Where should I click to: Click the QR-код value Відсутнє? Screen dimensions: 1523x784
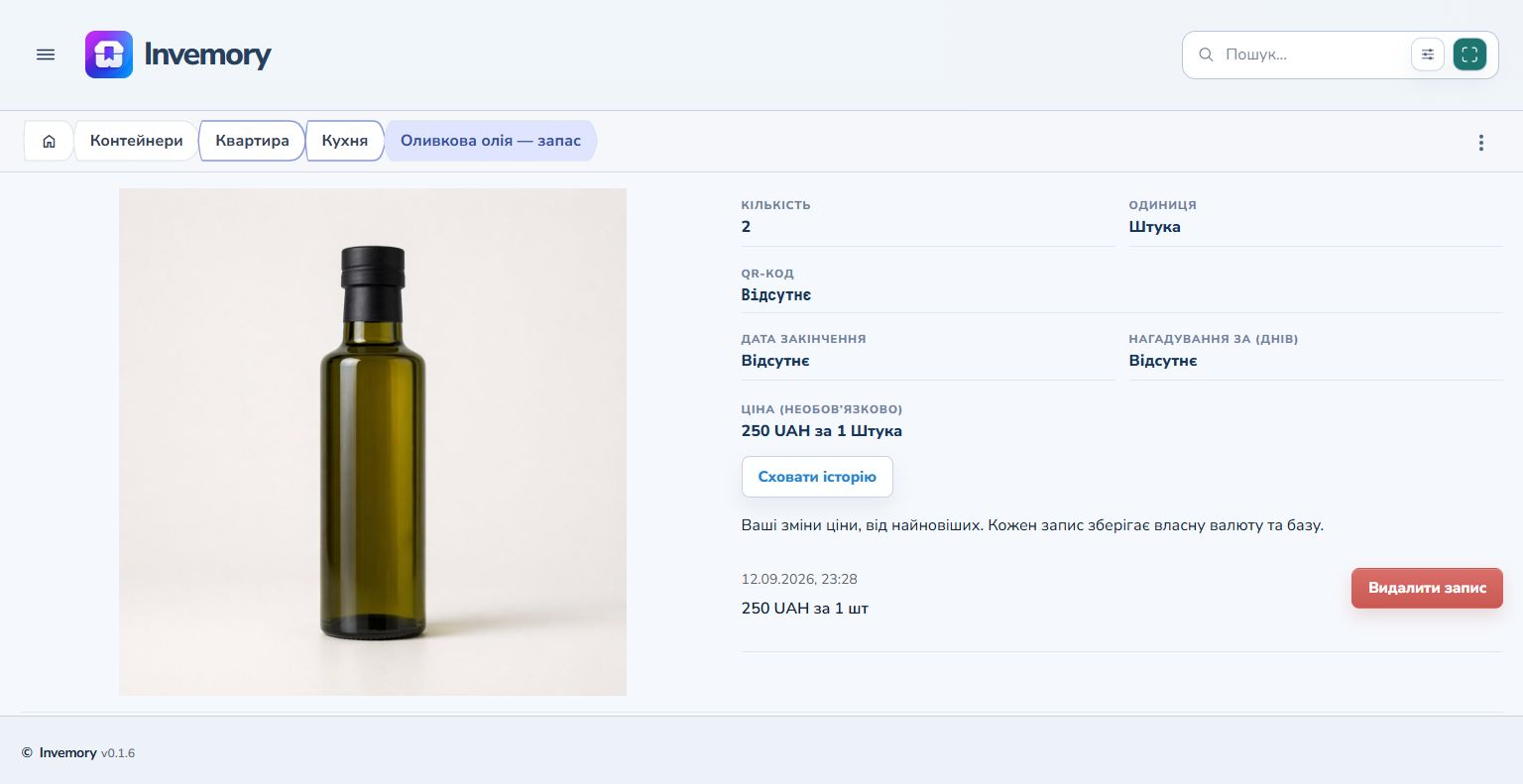click(776, 295)
